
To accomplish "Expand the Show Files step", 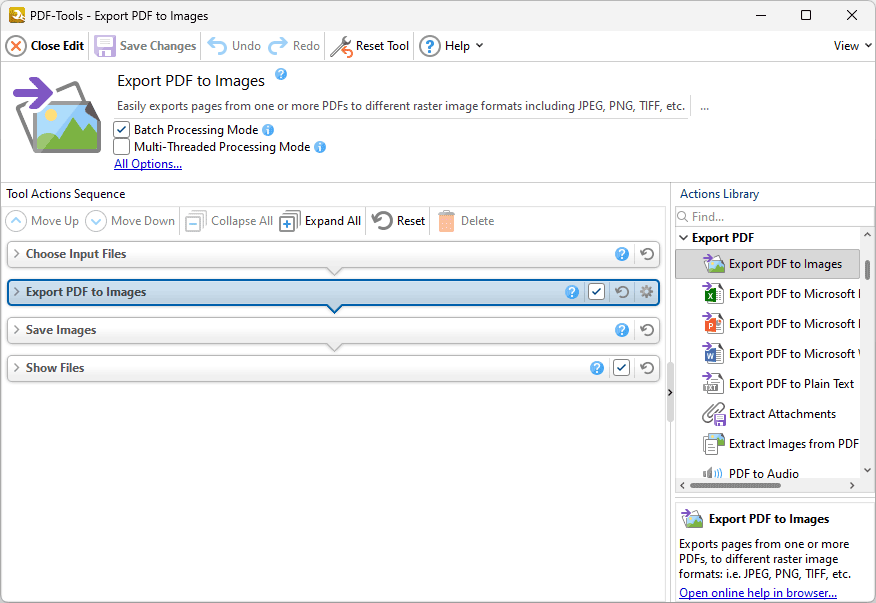I will point(16,368).
